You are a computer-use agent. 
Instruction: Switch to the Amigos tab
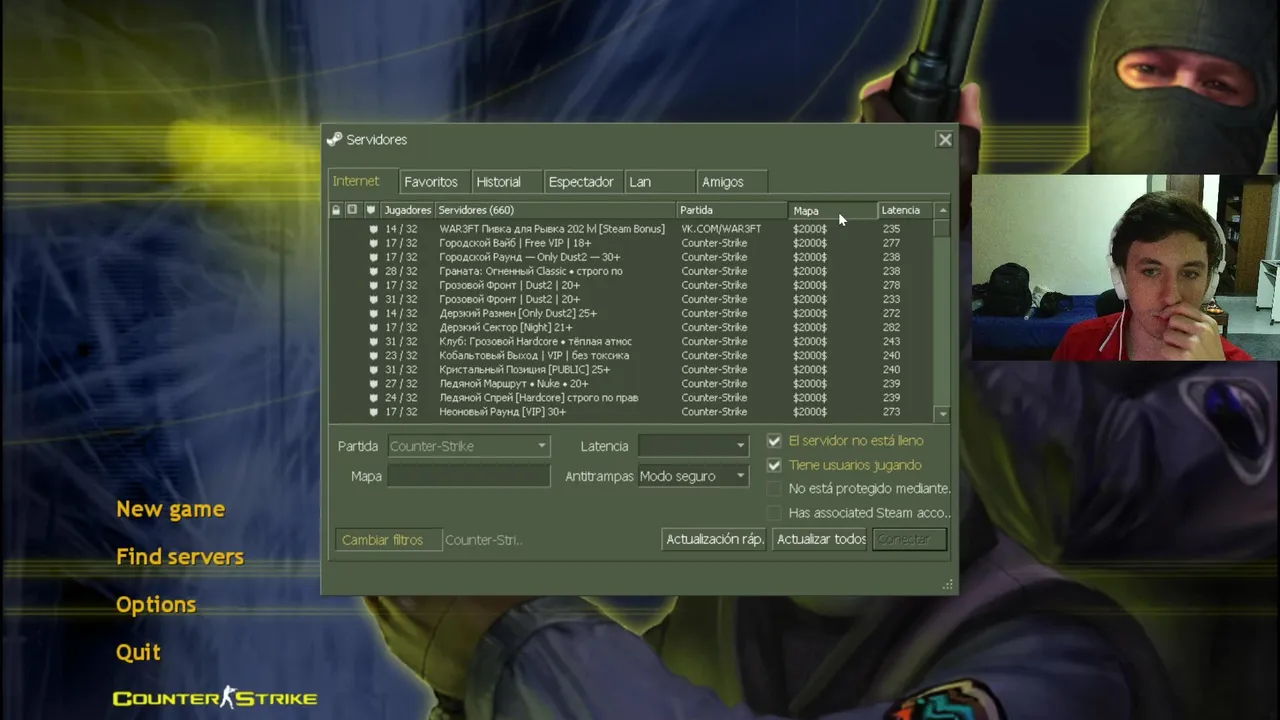pyautogui.click(x=731, y=182)
